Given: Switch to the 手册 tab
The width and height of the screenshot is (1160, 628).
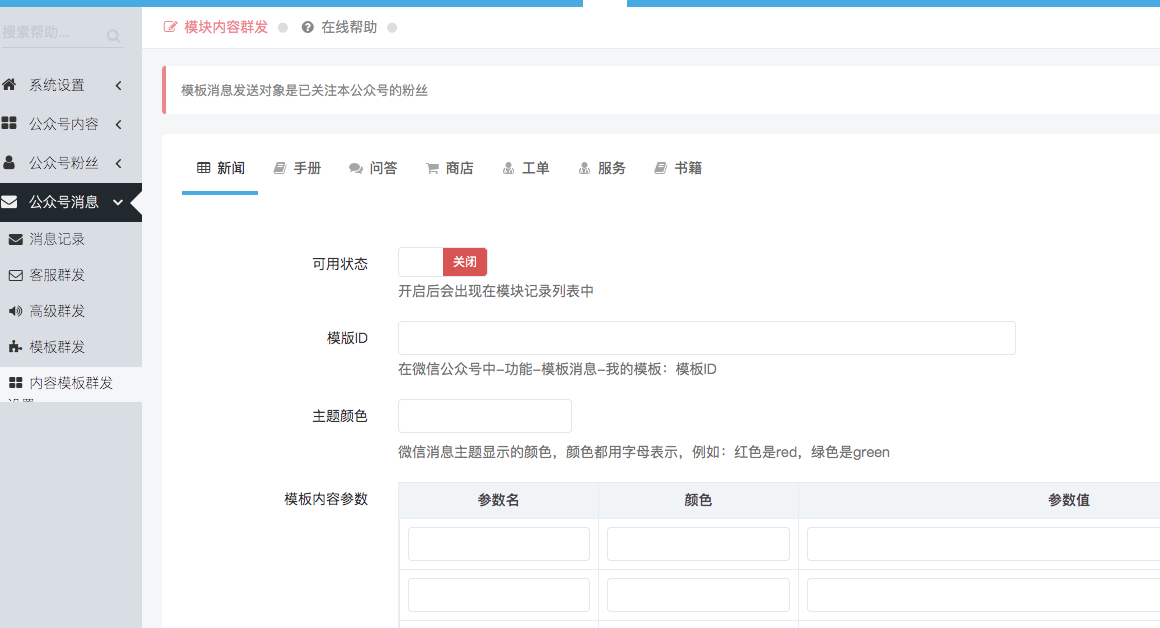Looking at the screenshot, I should coord(297,168).
